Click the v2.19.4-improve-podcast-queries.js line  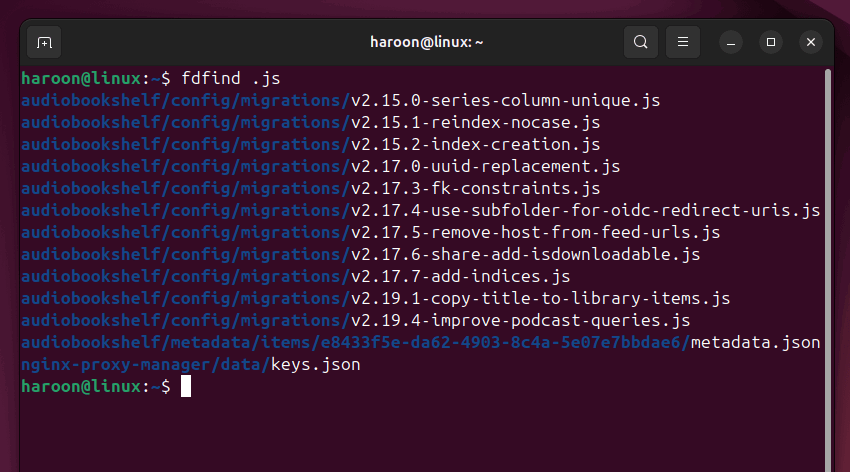tap(356, 320)
